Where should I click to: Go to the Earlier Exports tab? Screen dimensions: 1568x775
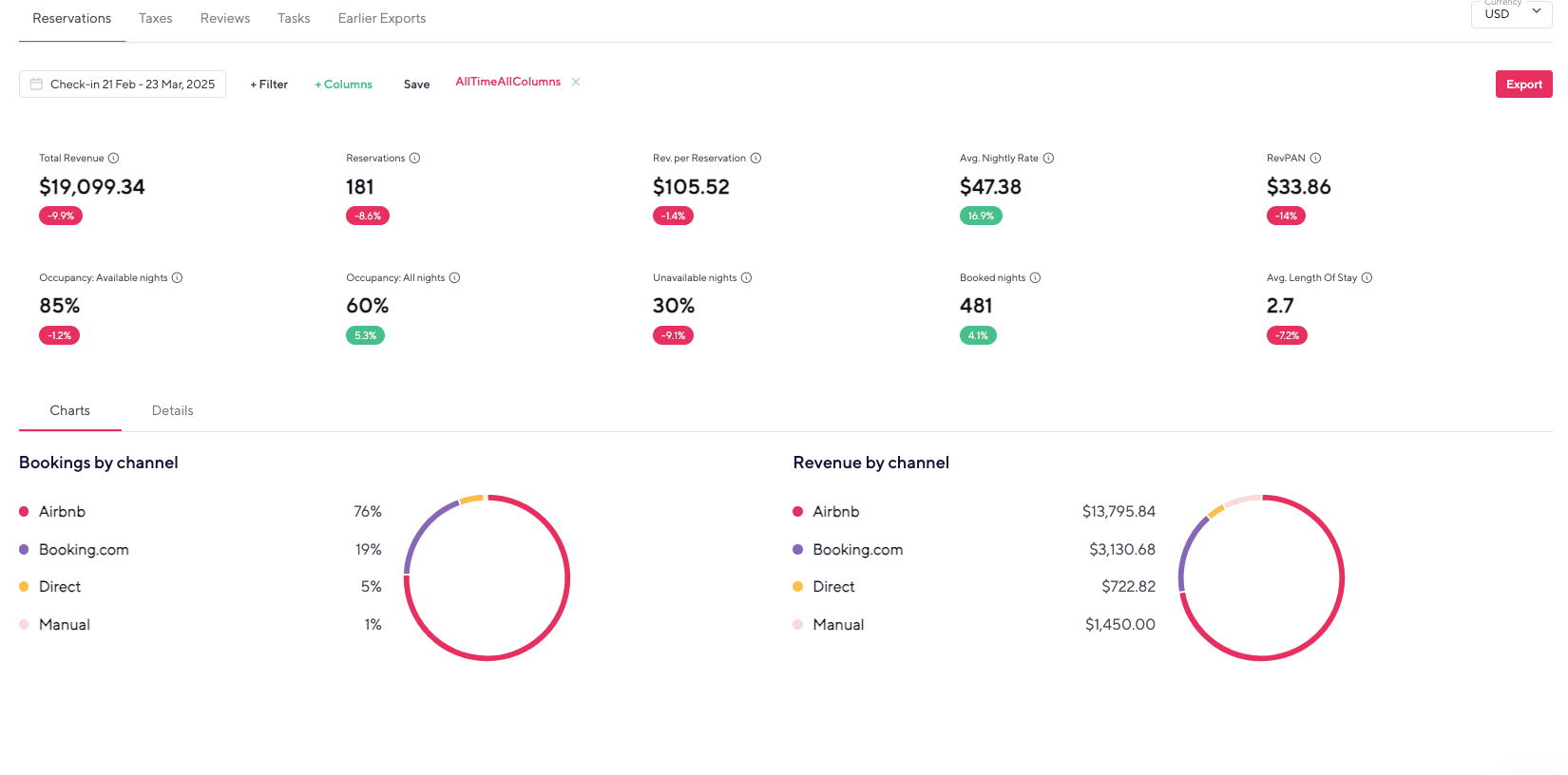point(381,19)
